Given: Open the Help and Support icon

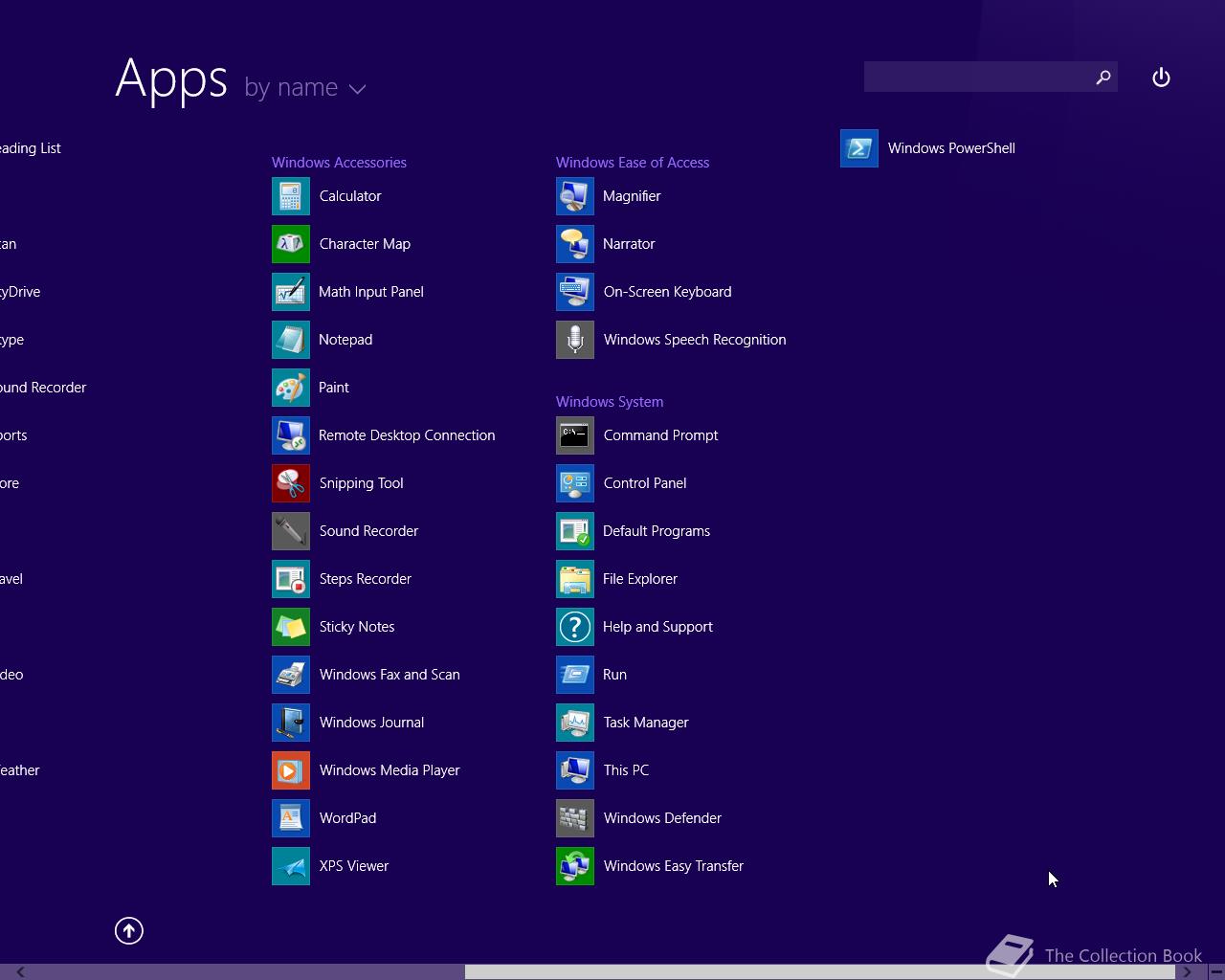Looking at the screenshot, I should coord(575,627).
